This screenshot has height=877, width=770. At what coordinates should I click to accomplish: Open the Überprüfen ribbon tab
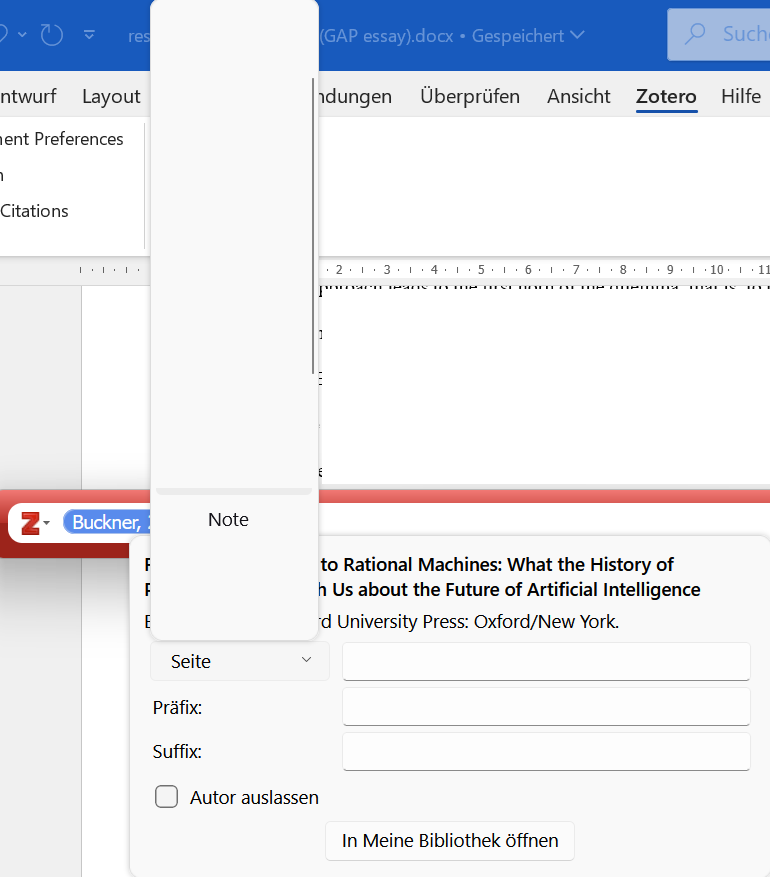pos(470,96)
